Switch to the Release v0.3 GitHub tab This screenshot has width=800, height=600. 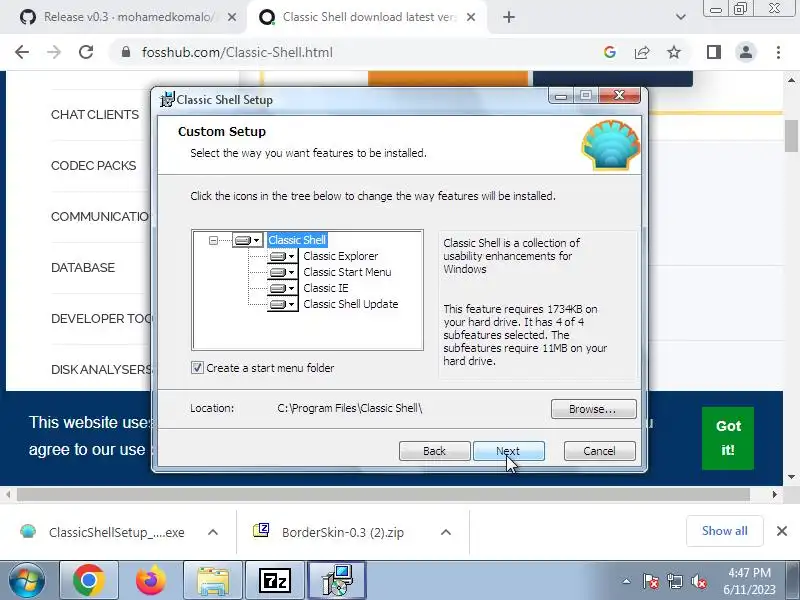(128, 17)
